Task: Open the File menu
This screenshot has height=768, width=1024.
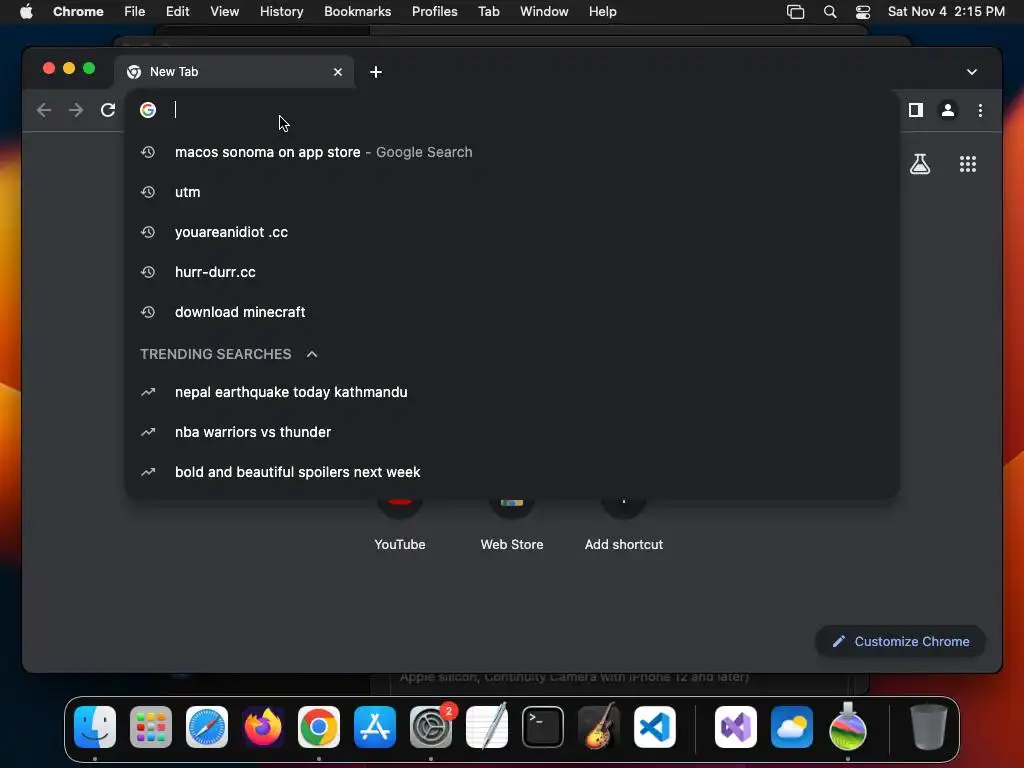Action: [x=135, y=12]
